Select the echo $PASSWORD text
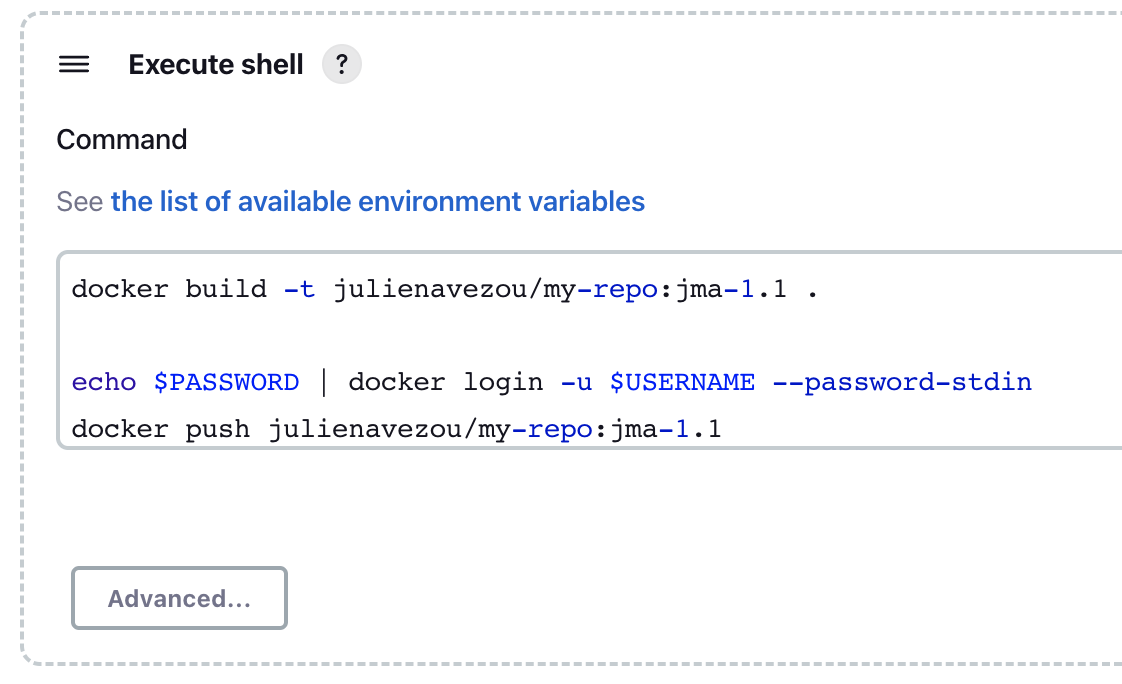Image resolution: width=1122 pixels, height=684 pixels. click(185, 381)
